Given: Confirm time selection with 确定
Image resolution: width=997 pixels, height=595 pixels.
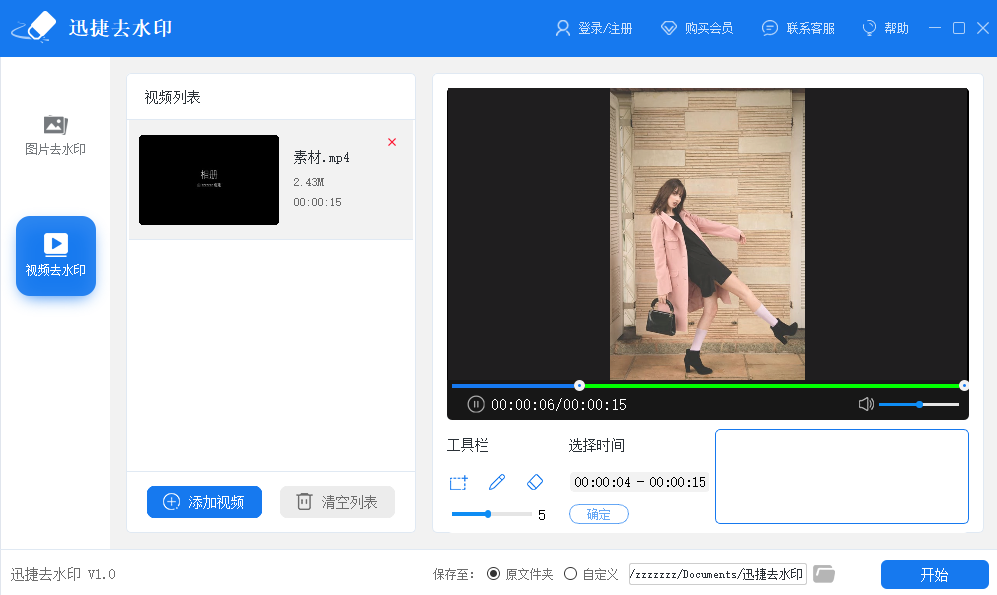Looking at the screenshot, I should pyautogui.click(x=598, y=514).
